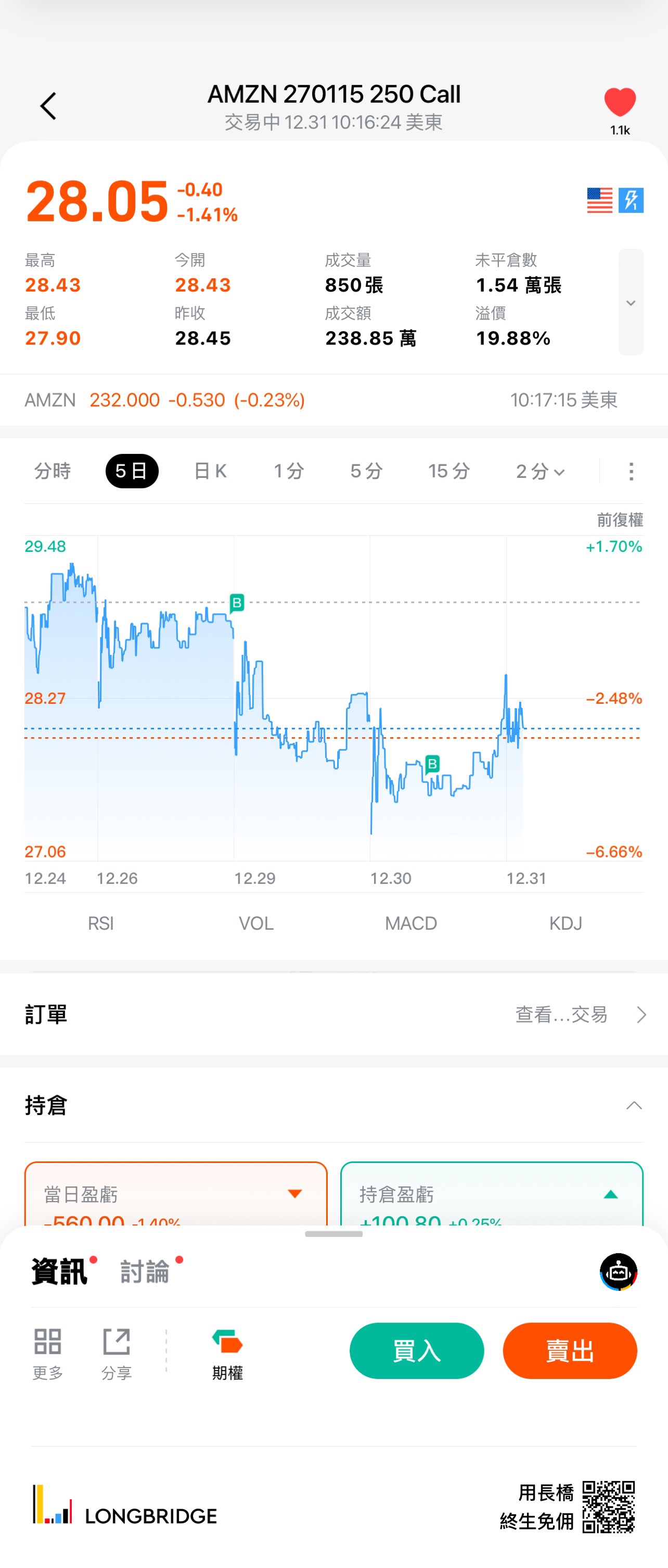Open the chart three-dot more options
The image size is (668, 1568).
(x=631, y=471)
